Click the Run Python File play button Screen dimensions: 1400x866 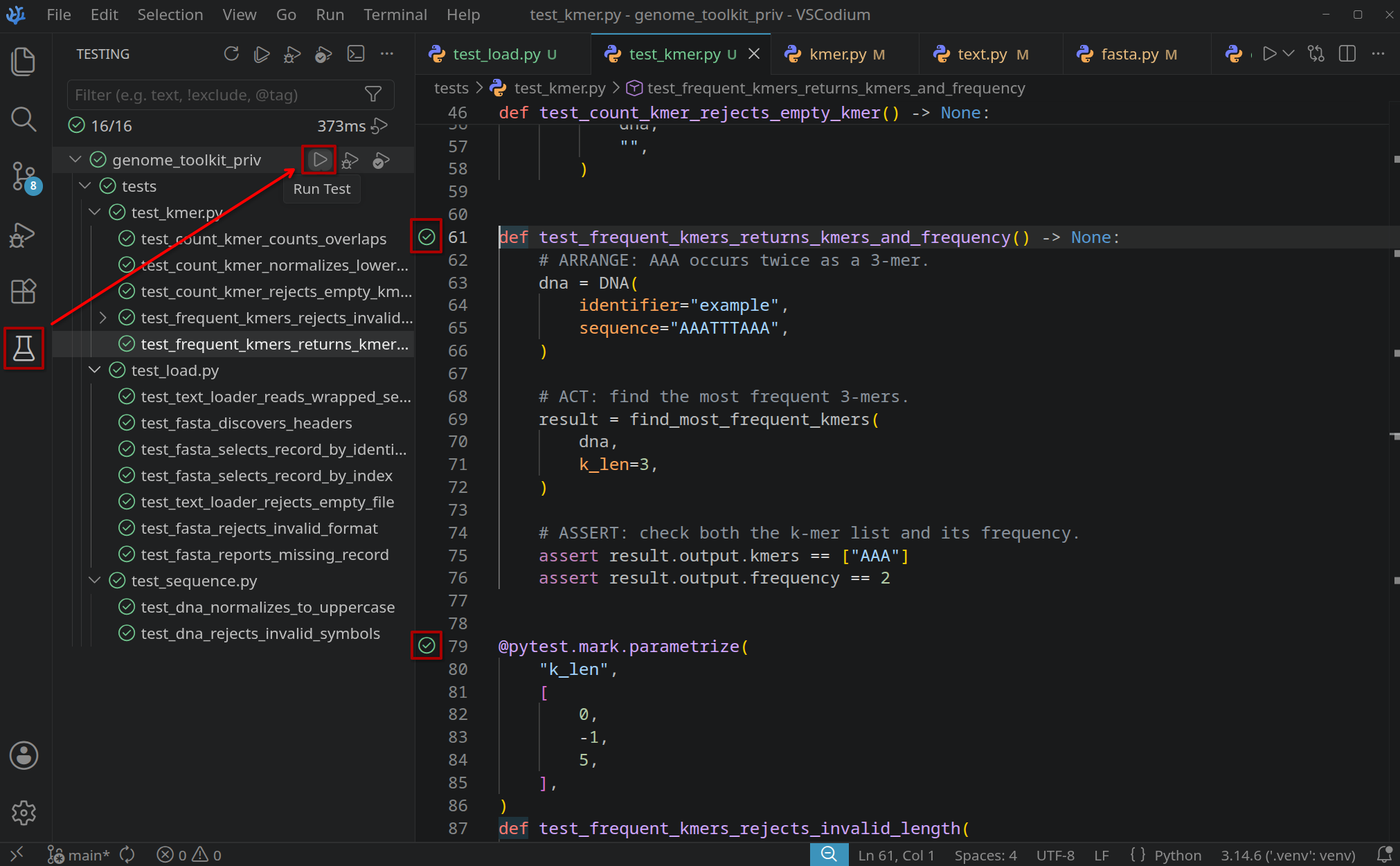point(1269,54)
